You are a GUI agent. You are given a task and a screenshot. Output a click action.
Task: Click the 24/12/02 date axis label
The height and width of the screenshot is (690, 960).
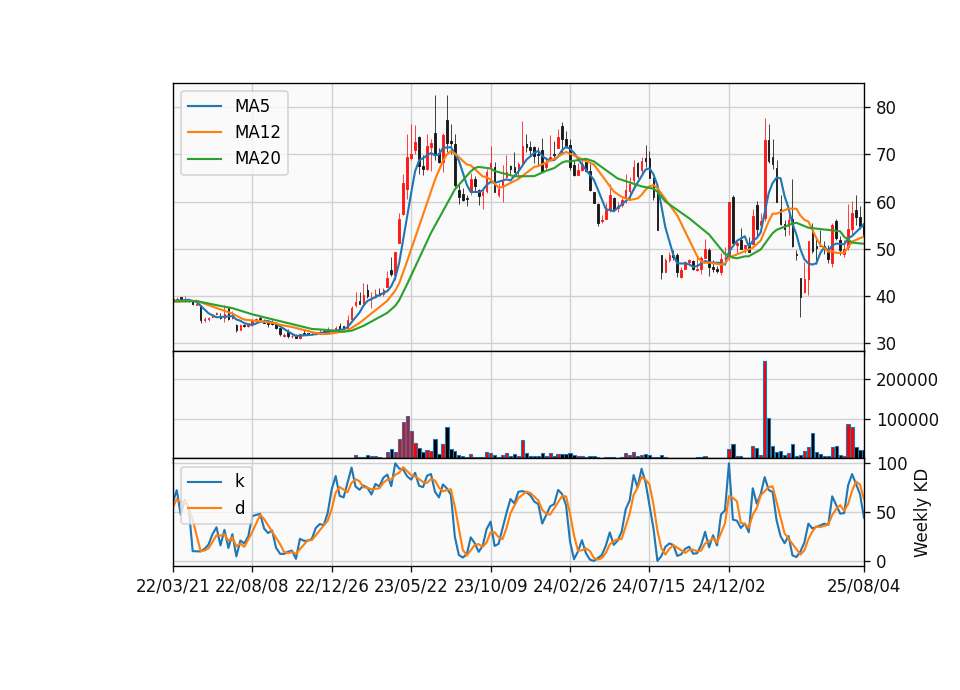(729, 586)
